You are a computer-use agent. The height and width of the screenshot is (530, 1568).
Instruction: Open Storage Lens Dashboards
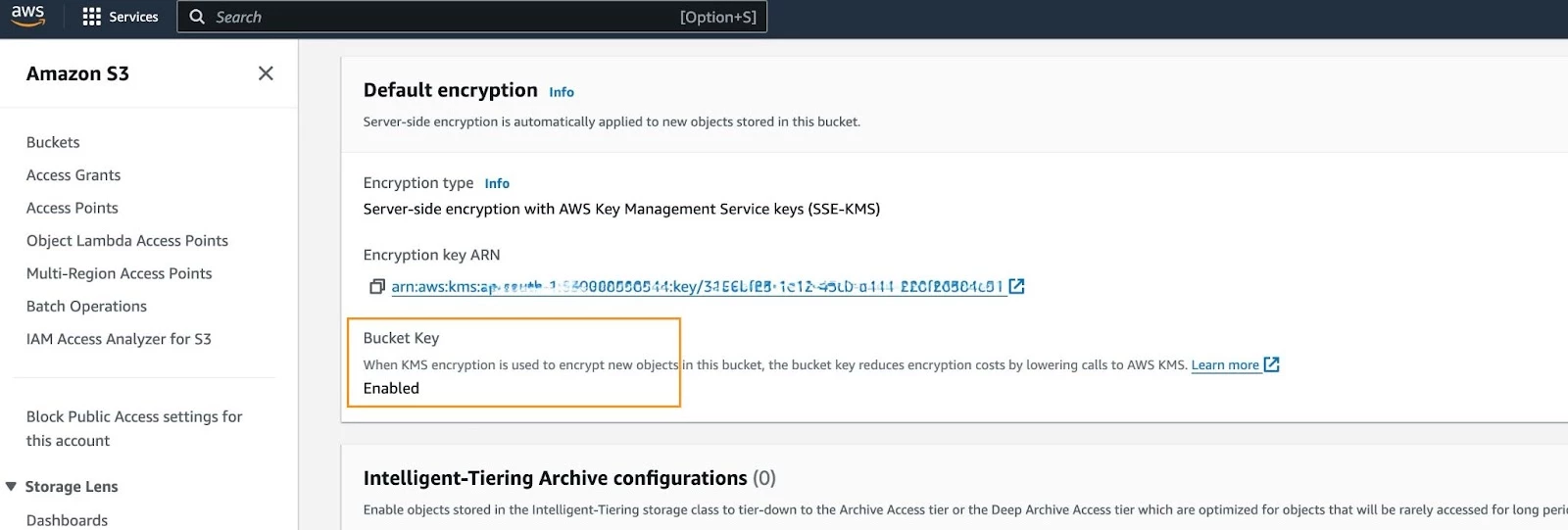click(67, 520)
